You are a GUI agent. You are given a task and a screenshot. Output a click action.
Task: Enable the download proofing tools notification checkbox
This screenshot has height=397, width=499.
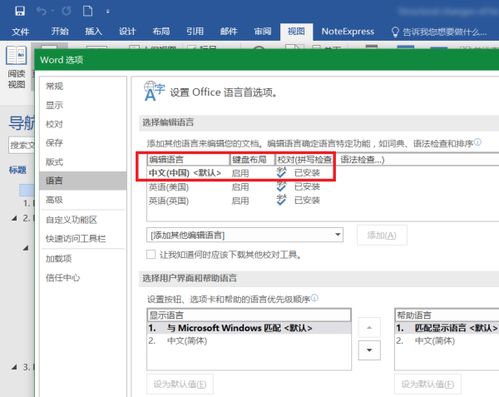[x=151, y=255]
